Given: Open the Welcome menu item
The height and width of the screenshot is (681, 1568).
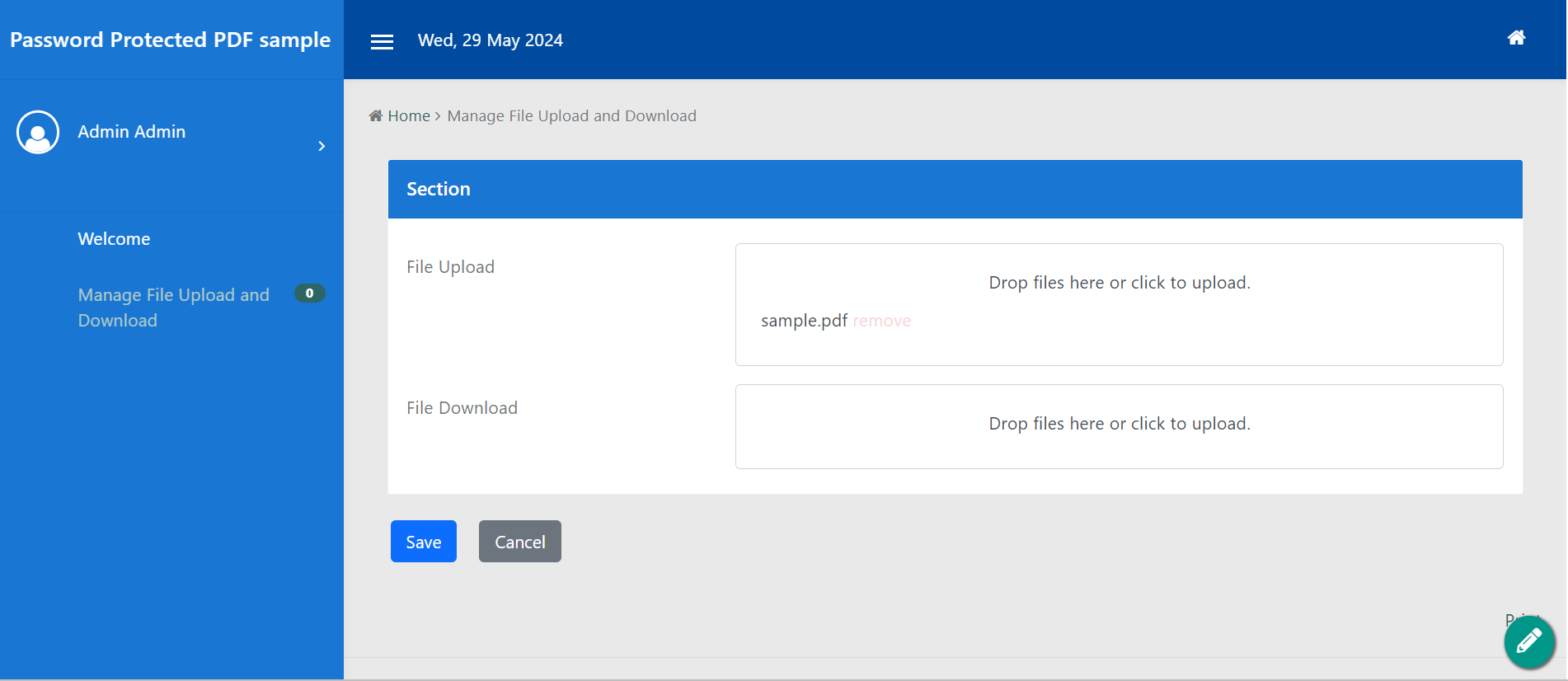Looking at the screenshot, I should pyautogui.click(x=114, y=239).
